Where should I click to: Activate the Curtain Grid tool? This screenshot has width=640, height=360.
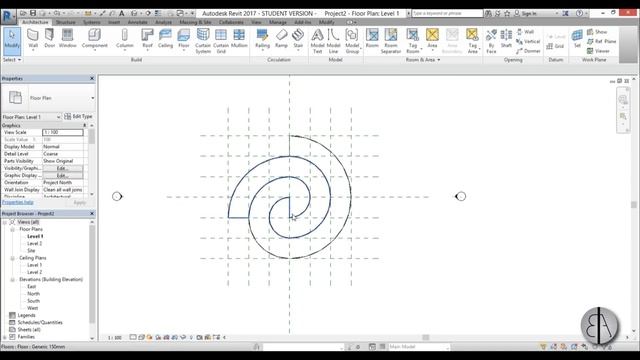221,41
